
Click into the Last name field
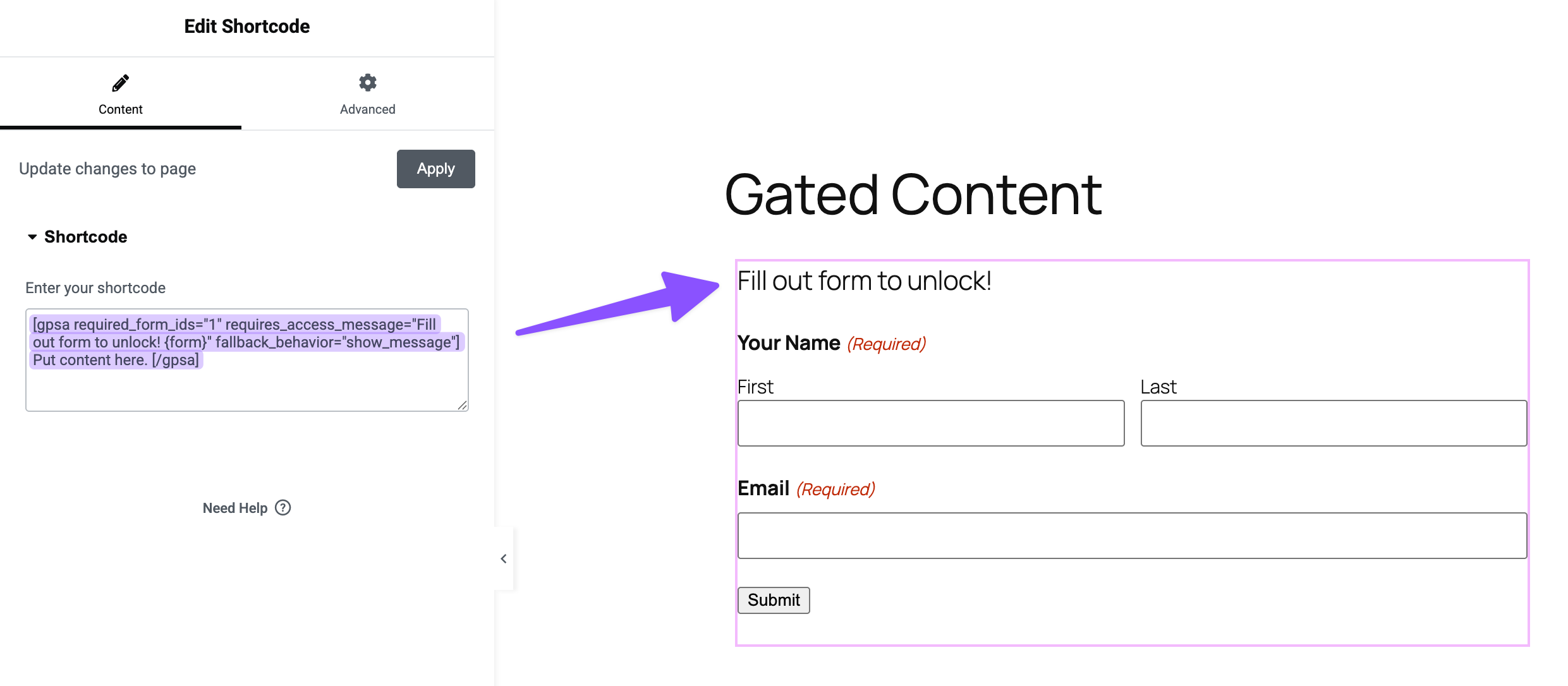(x=1334, y=423)
